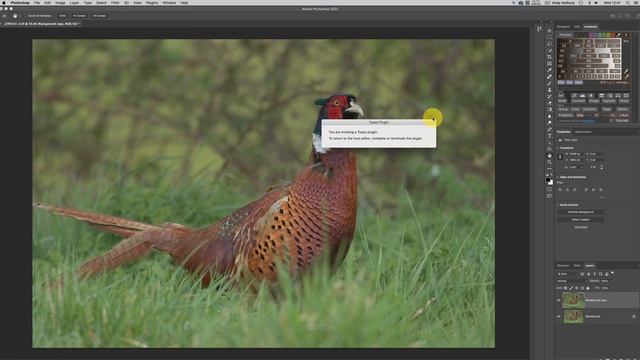Select the Spot Healing Brush tool
This screenshot has height=360, width=640.
549,77
